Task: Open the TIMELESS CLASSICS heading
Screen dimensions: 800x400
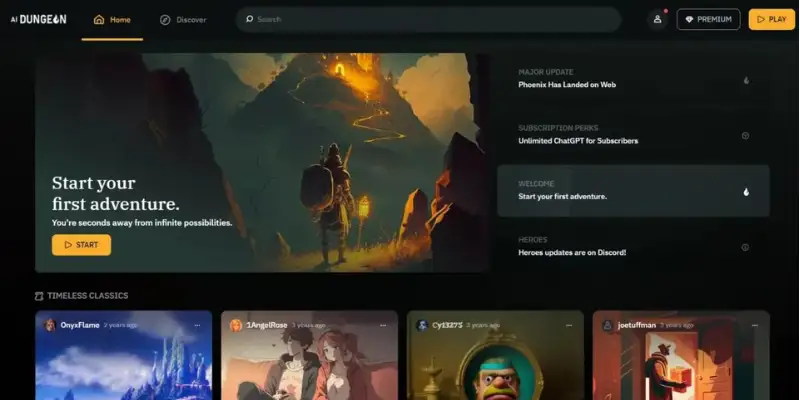Action: (x=88, y=296)
